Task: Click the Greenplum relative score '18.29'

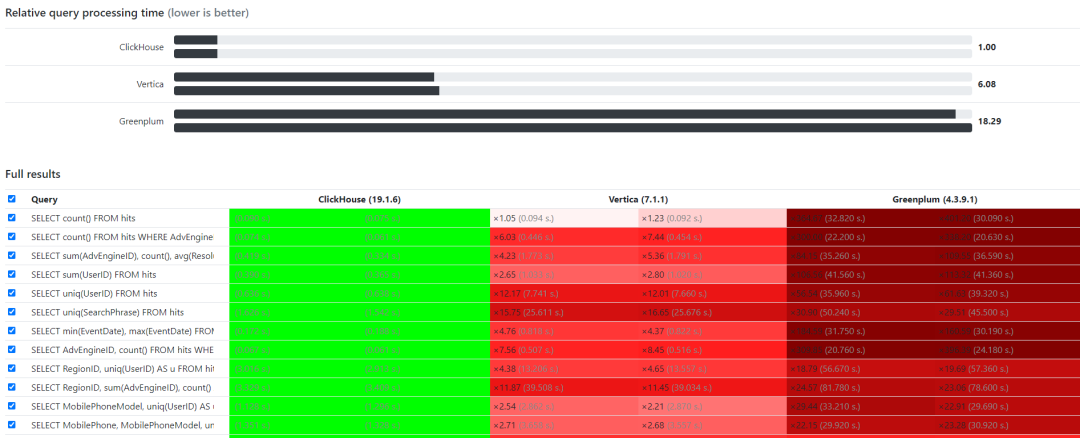Action: click(x=989, y=121)
